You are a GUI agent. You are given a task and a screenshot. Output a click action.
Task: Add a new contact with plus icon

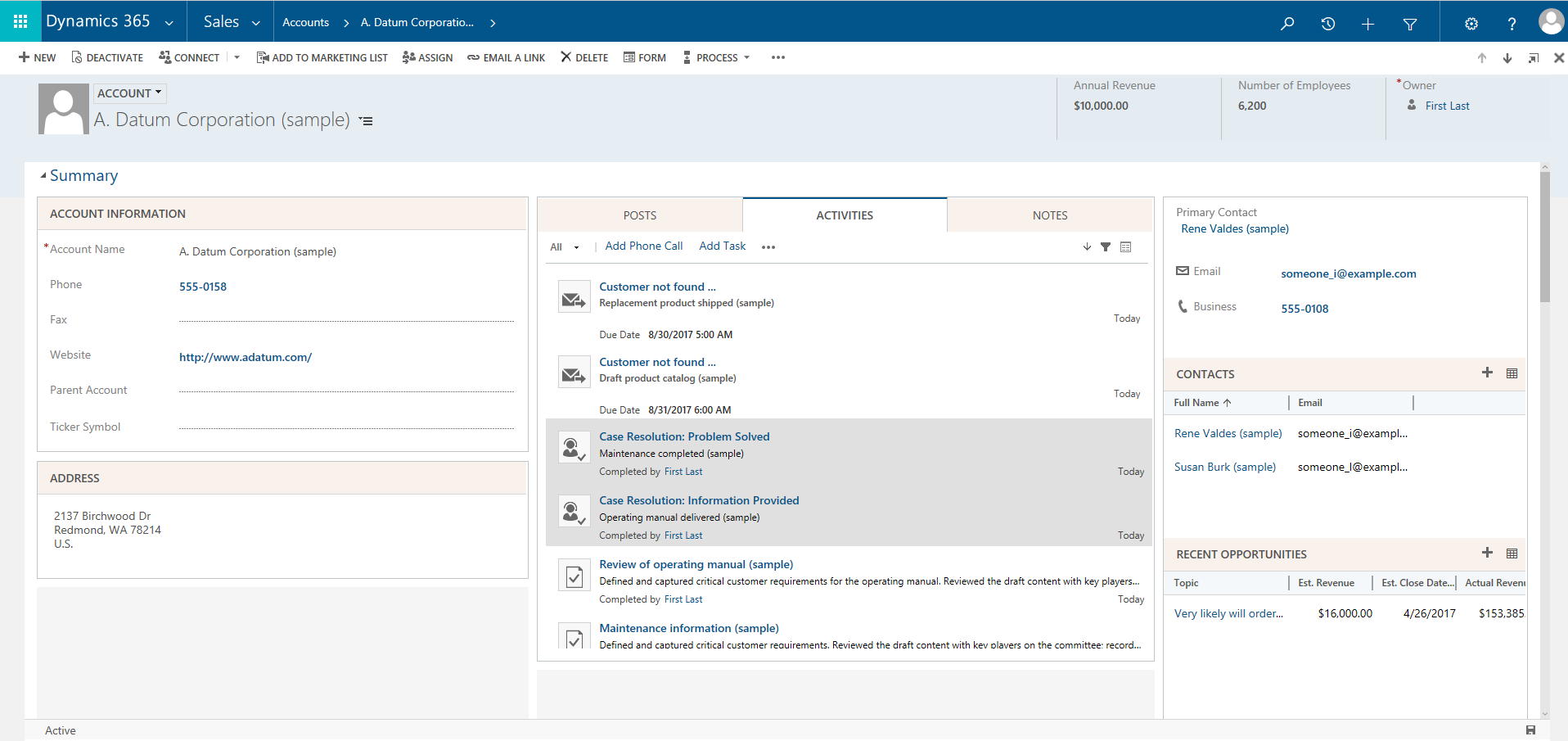1487,373
